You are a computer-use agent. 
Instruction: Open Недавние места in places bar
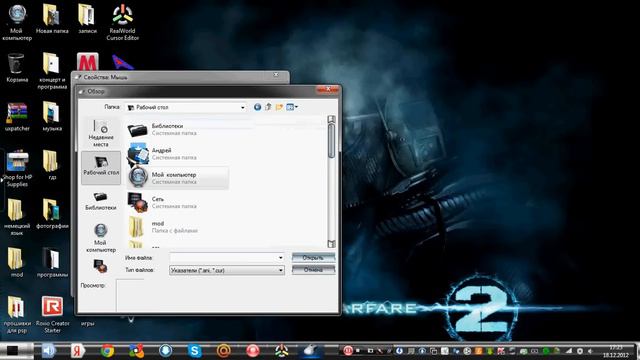101,133
